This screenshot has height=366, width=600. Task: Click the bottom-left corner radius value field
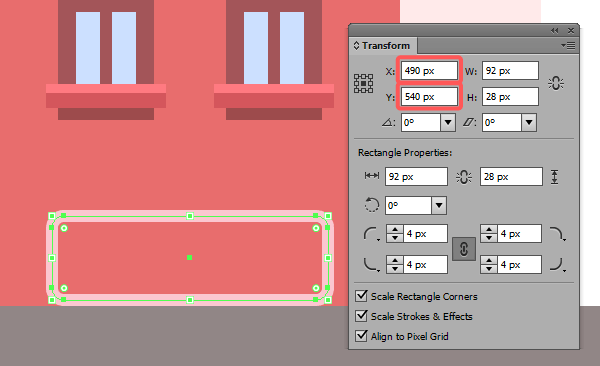coord(425,265)
